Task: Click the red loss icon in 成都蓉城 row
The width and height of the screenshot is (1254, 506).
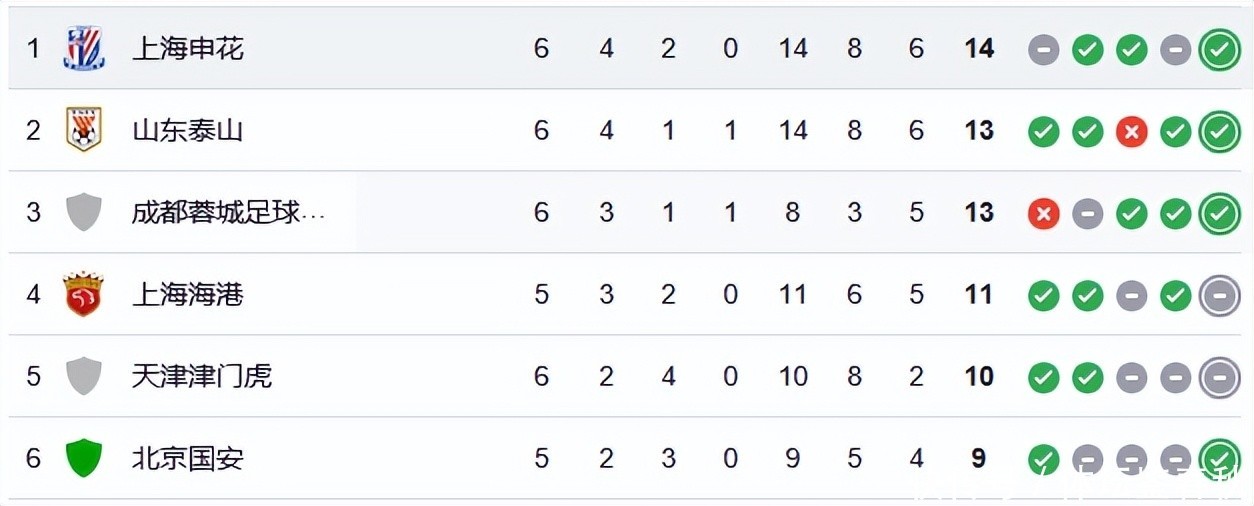Action: click(1043, 213)
